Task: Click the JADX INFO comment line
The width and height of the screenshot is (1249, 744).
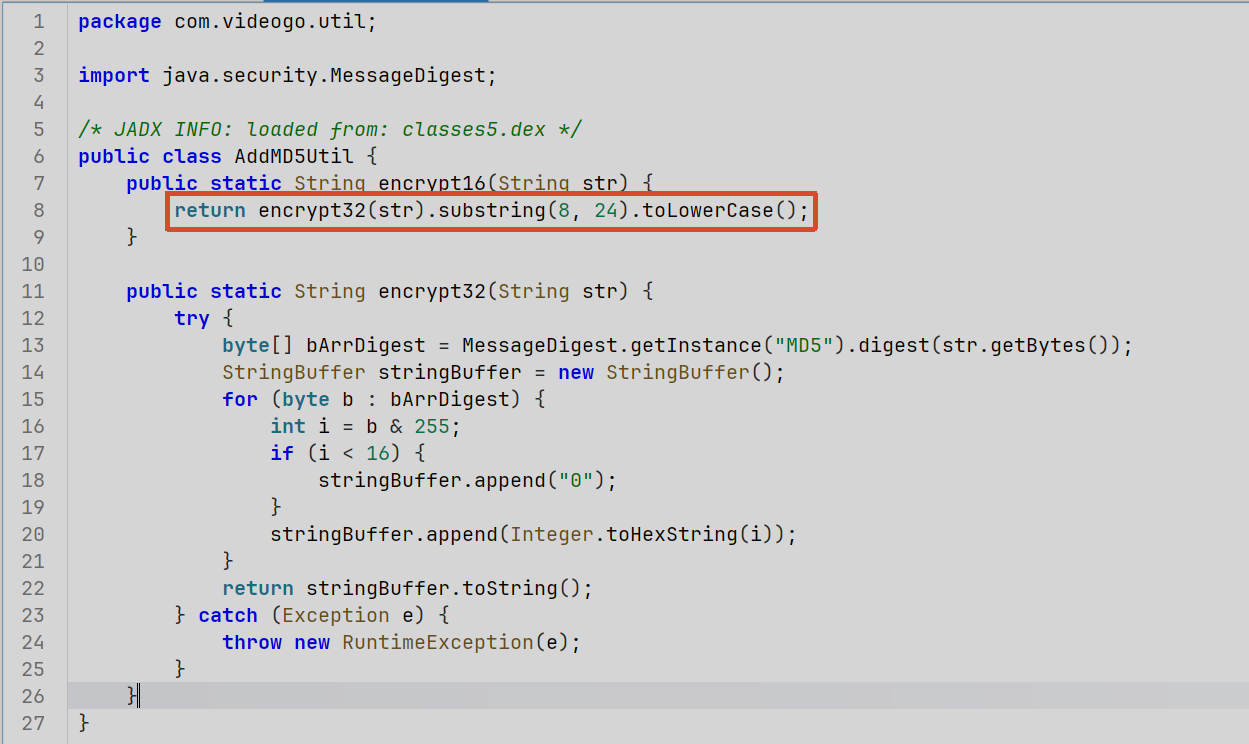Action: coord(330,129)
